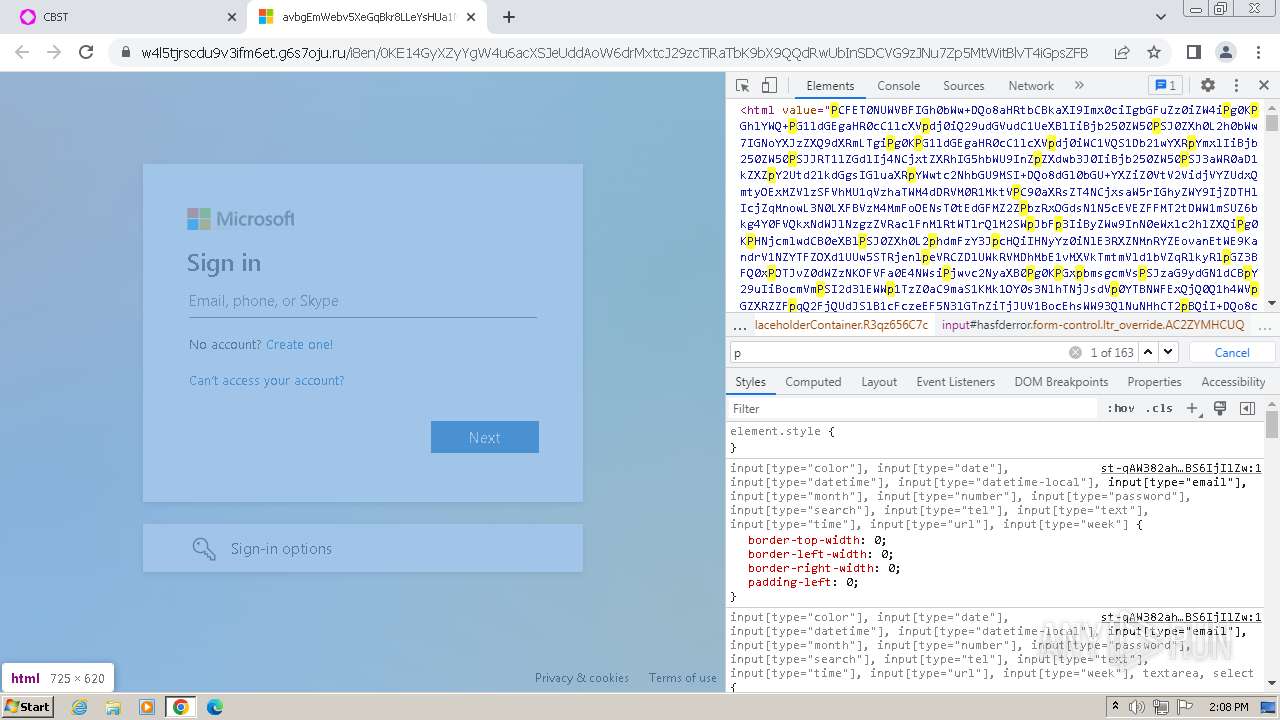The width and height of the screenshot is (1280, 720).
Task: Add a new style rule with plus icon
Action: click(x=1192, y=409)
